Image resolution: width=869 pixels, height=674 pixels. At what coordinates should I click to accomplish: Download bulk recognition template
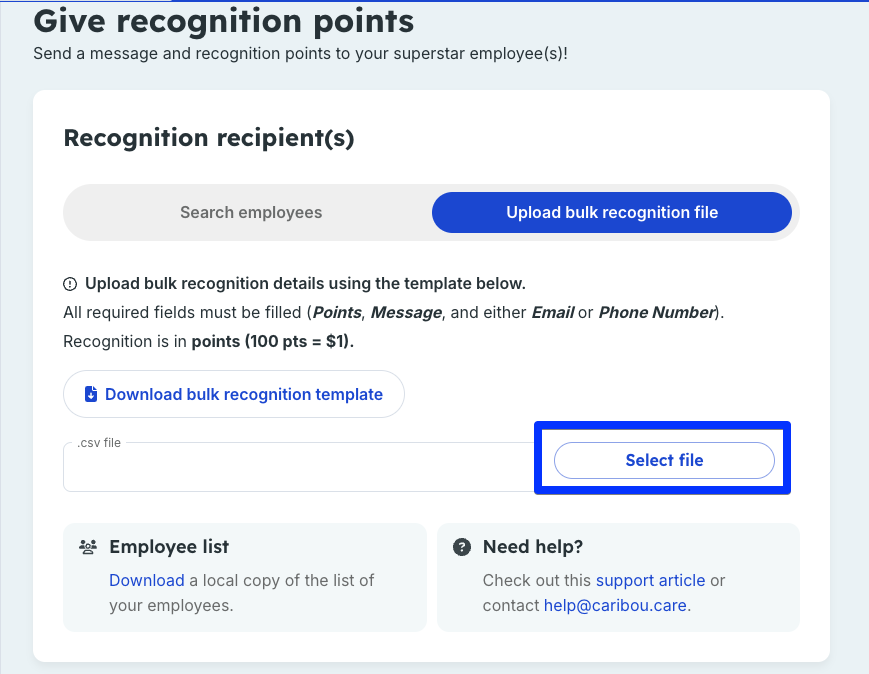(x=234, y=394)
